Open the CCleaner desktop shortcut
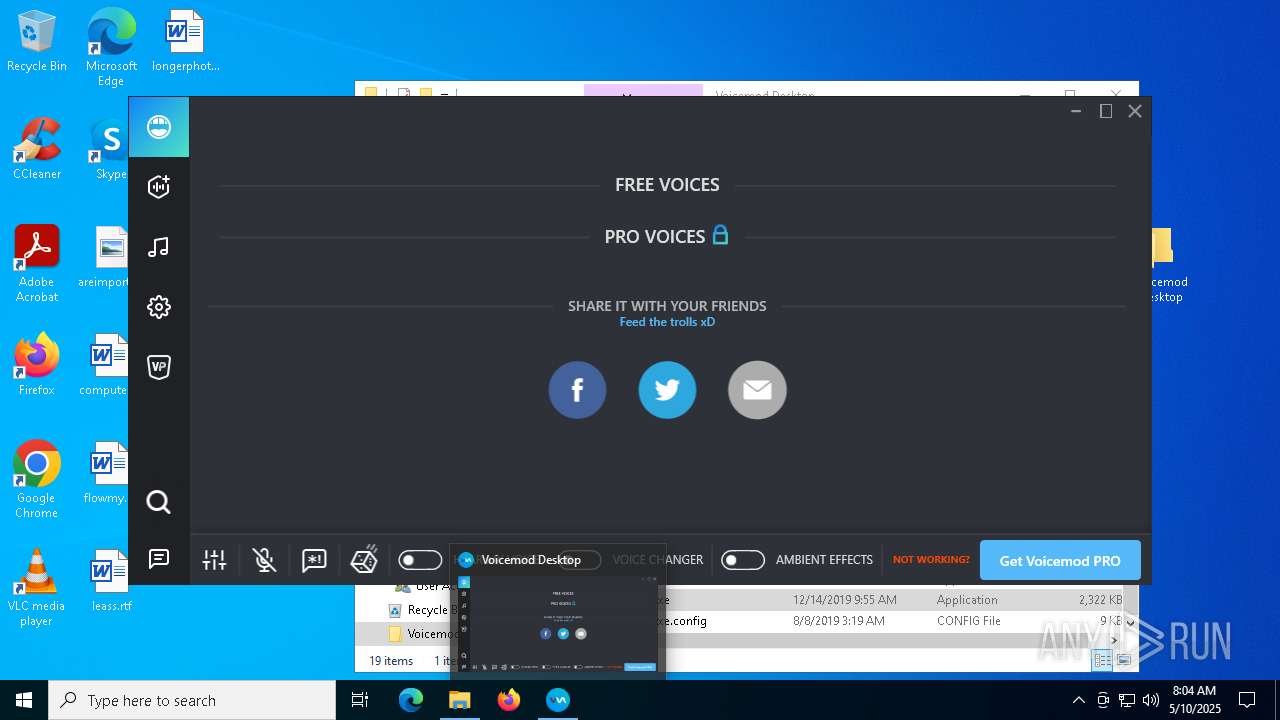 [x=37, y=149]
